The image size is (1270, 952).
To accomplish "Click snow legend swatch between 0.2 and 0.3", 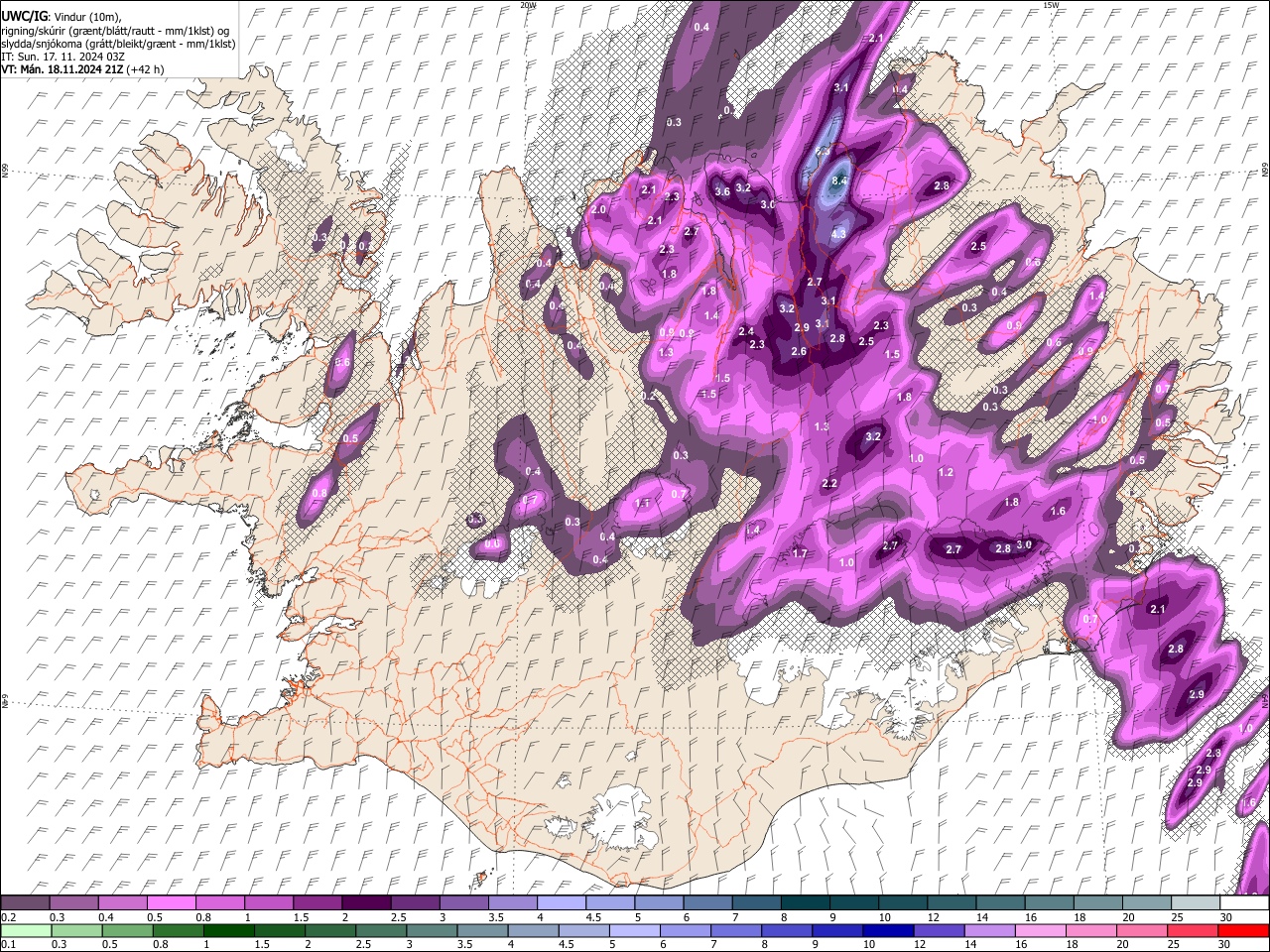I will [x=26, y=903].
